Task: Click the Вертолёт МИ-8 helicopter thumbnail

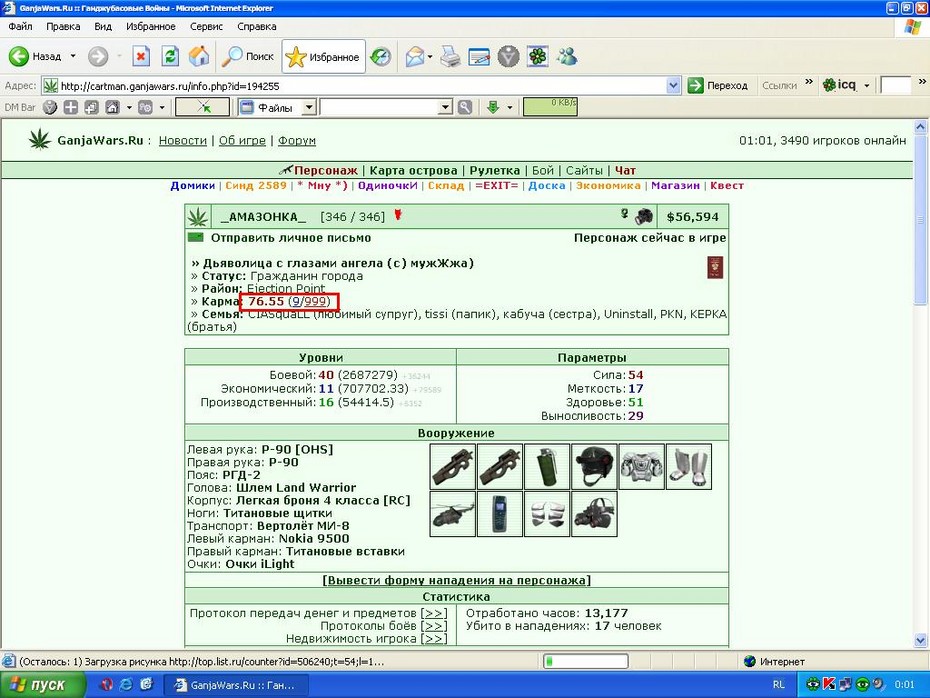Action: pyautogui.click(x=452, y=514)
